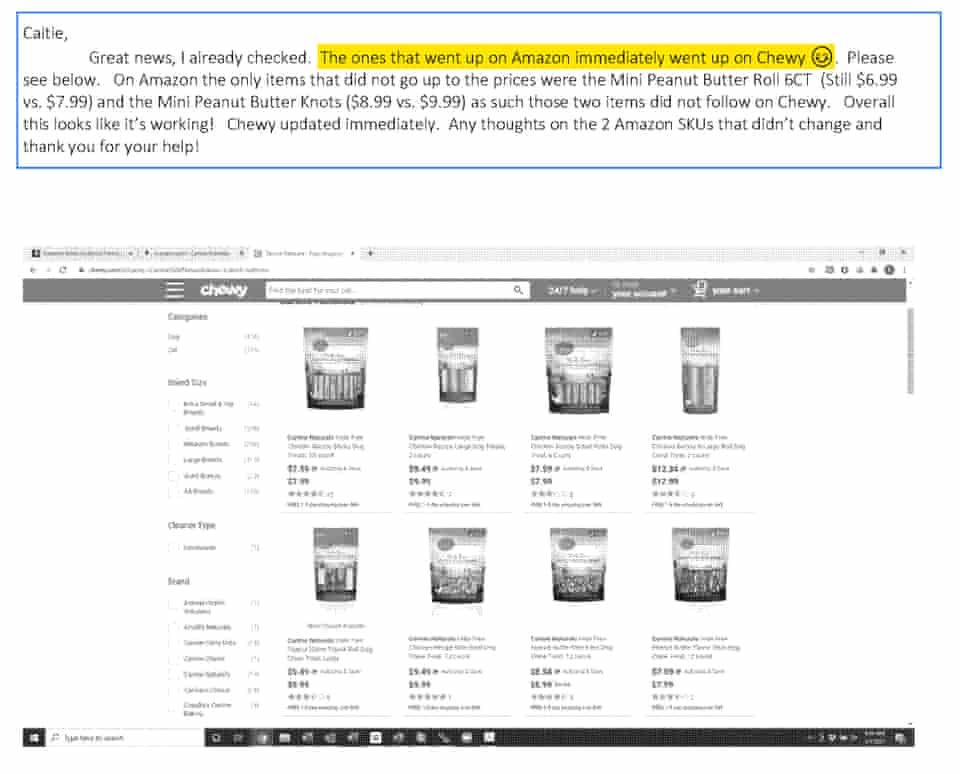
Task: Check the Giant Breeds filter
Action: pyautogui.click(x=173, y=476)
